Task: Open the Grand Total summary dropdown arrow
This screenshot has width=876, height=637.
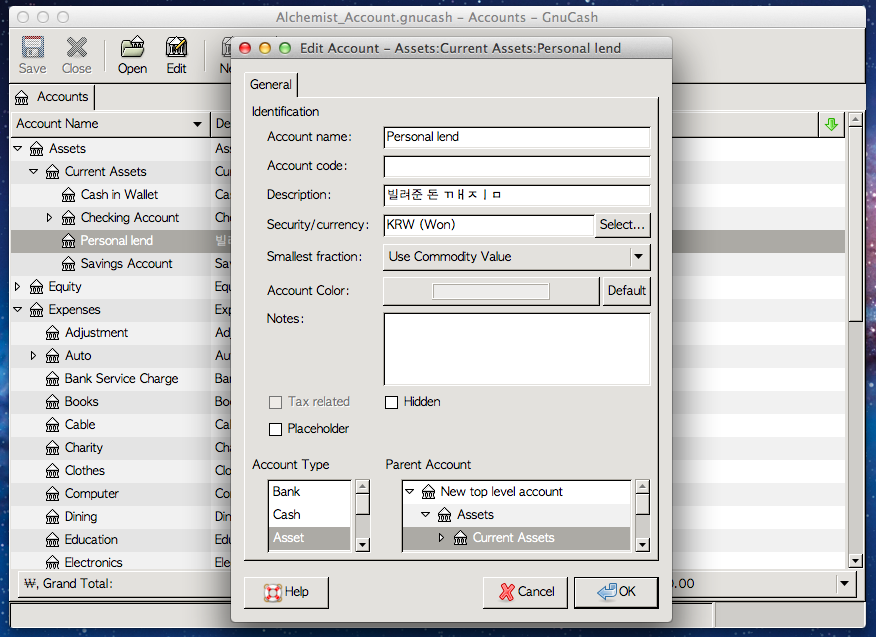Action: 845,584
